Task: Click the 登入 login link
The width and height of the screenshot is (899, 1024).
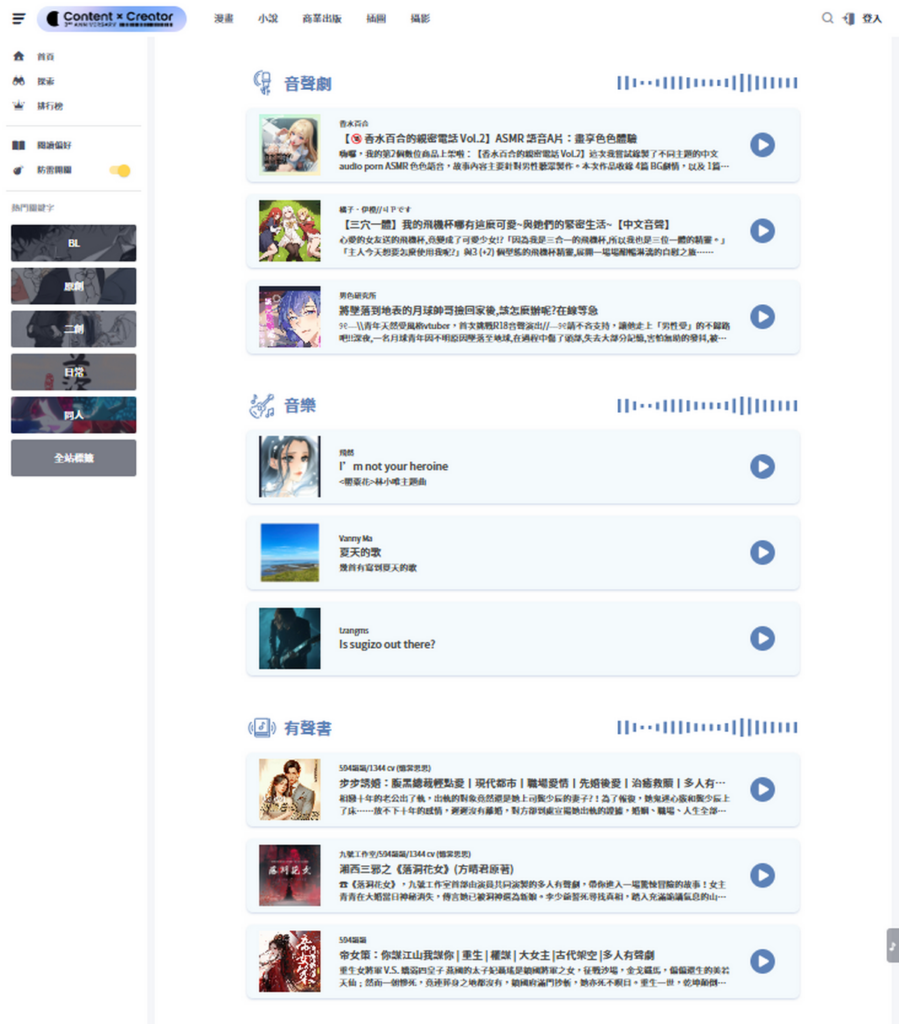Action: tap(872, 18)
